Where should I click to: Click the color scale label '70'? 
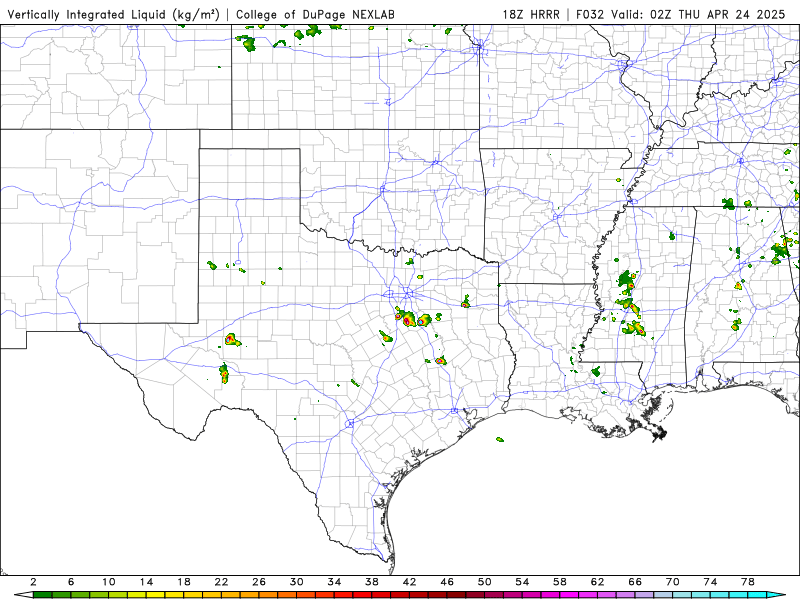pyautogui.click(x=673, y=582)
